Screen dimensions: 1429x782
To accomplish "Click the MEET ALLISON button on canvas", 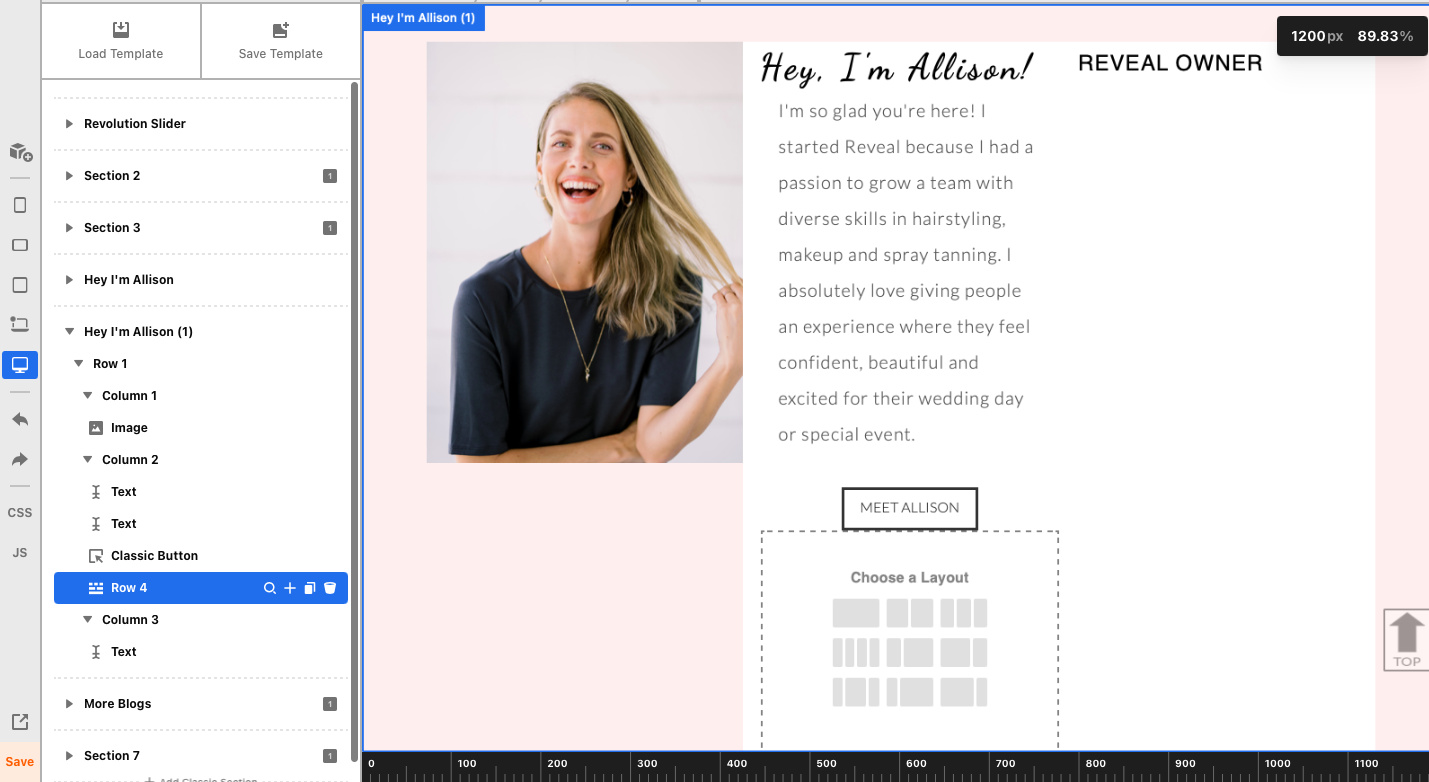I will click(909, 508).
